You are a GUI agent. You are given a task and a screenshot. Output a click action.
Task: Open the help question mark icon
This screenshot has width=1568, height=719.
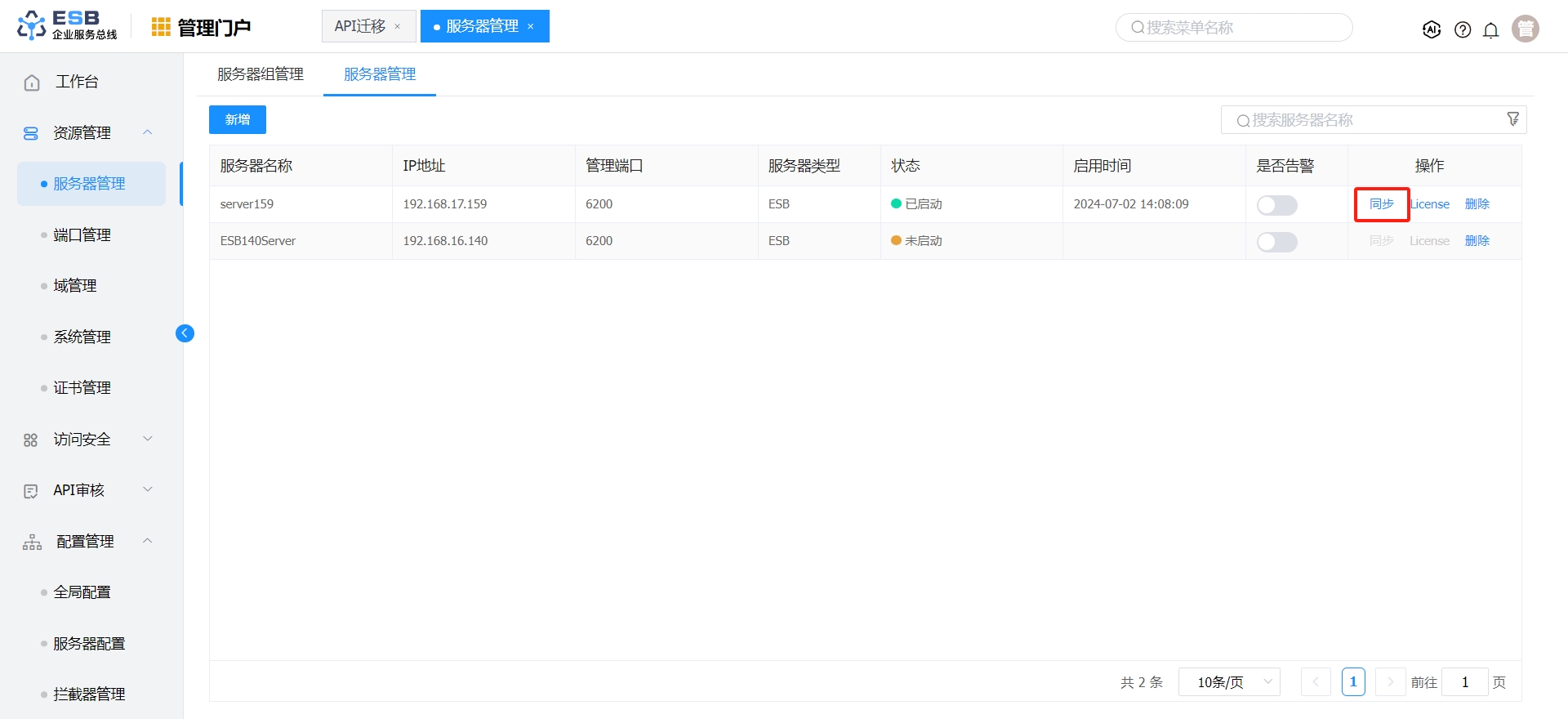pyautogui.click(x=1463, y=29)
